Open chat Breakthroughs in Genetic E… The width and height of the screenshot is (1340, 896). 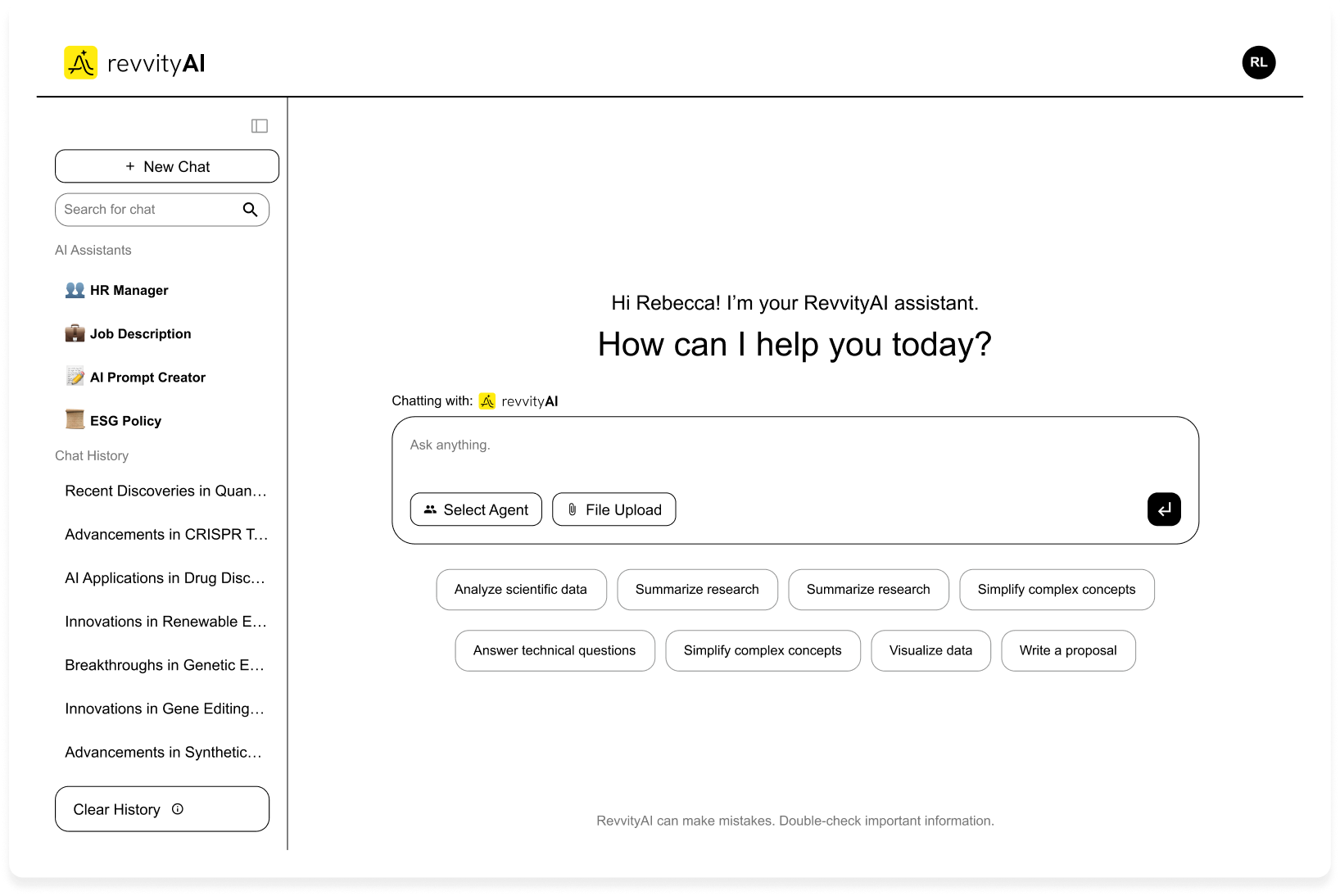[165, 665]
